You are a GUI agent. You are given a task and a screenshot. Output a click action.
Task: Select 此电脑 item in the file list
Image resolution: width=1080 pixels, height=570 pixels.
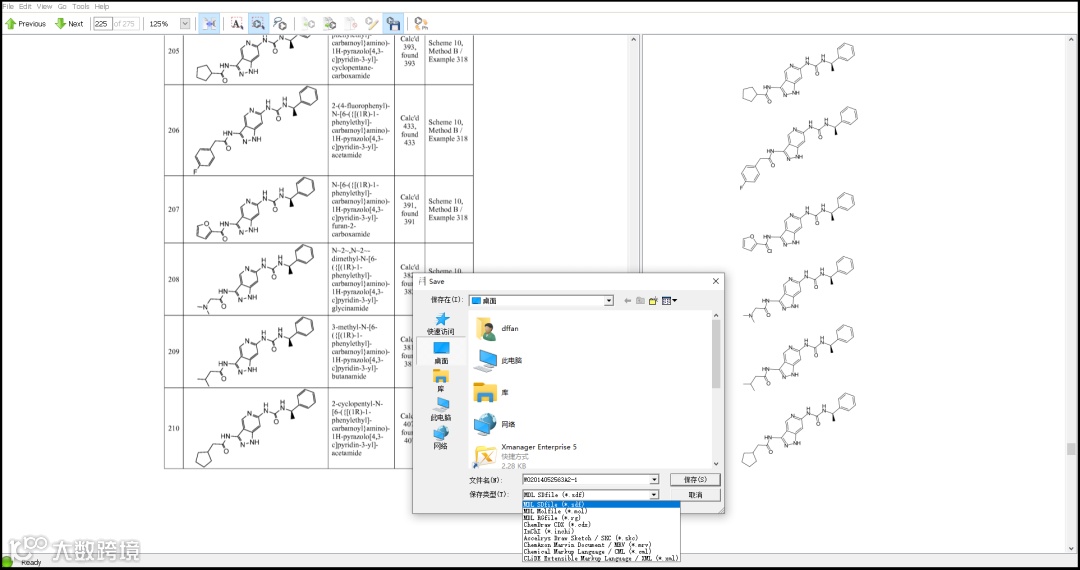coord(498,361)
